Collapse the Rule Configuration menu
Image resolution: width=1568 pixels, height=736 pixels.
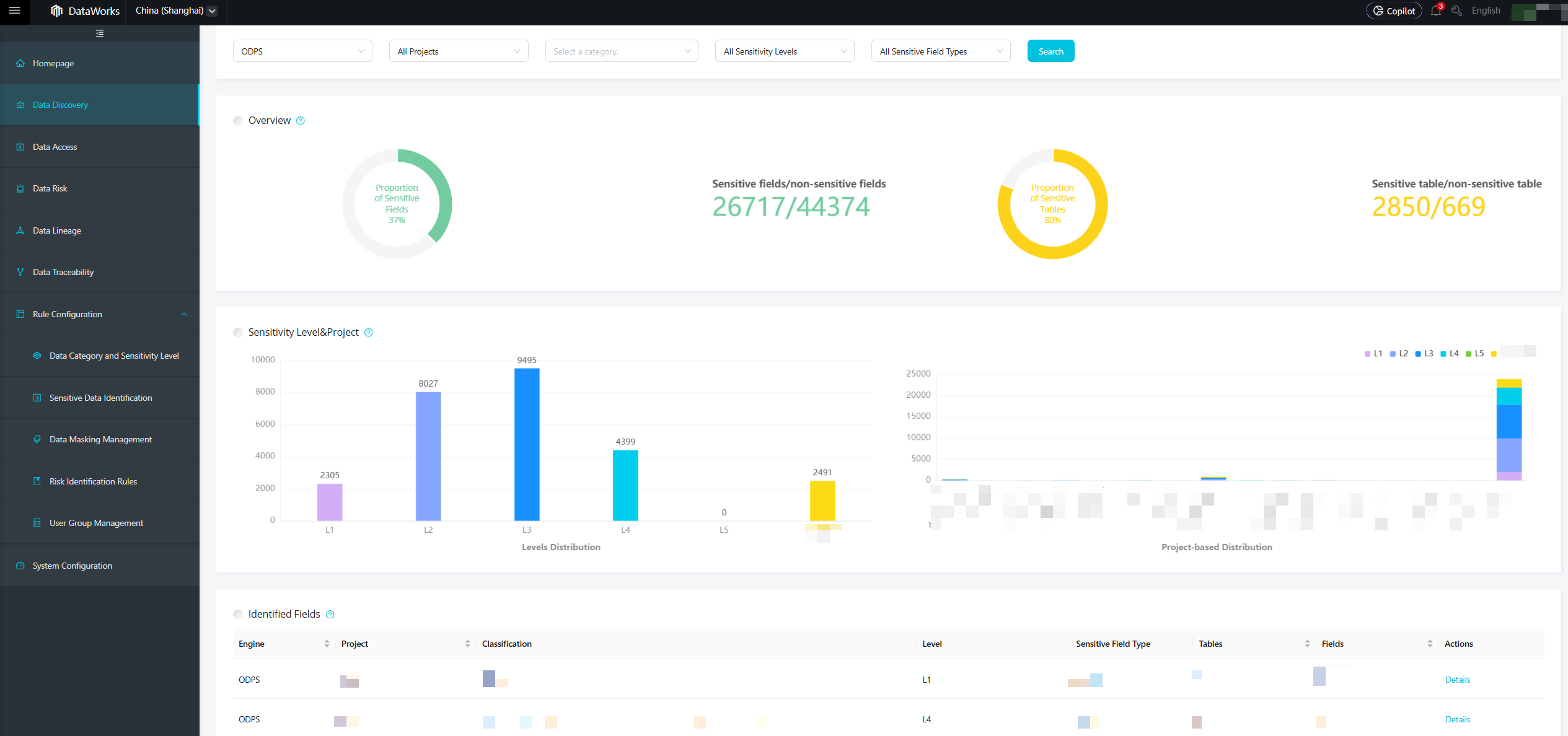(x=184, y=315)
